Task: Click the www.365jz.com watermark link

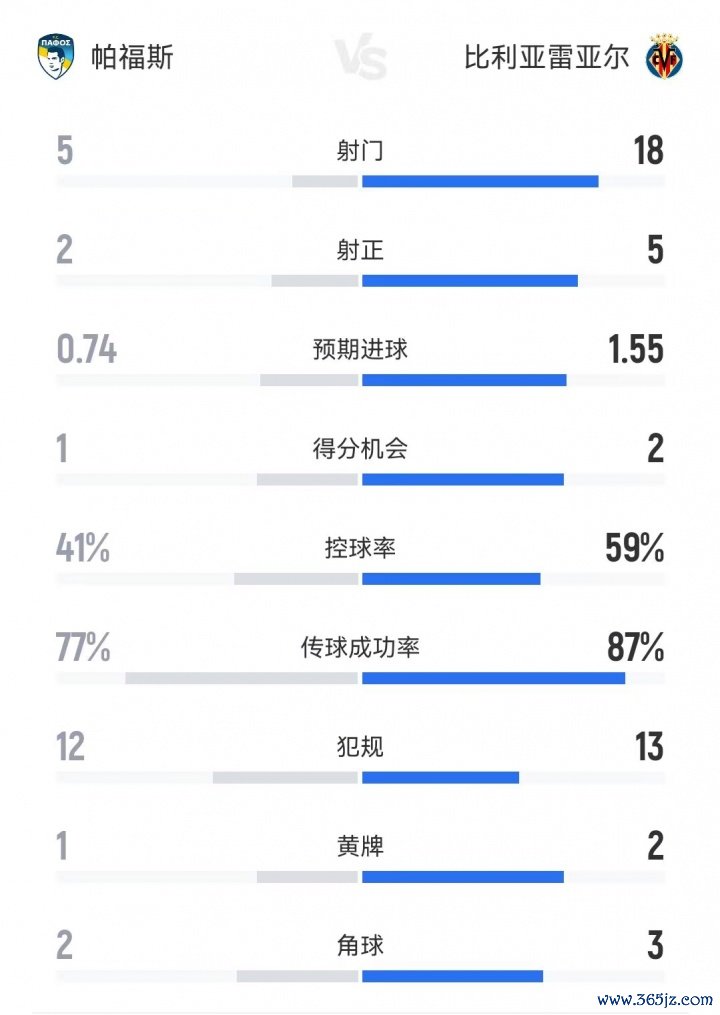Action: tap(655, 999)
